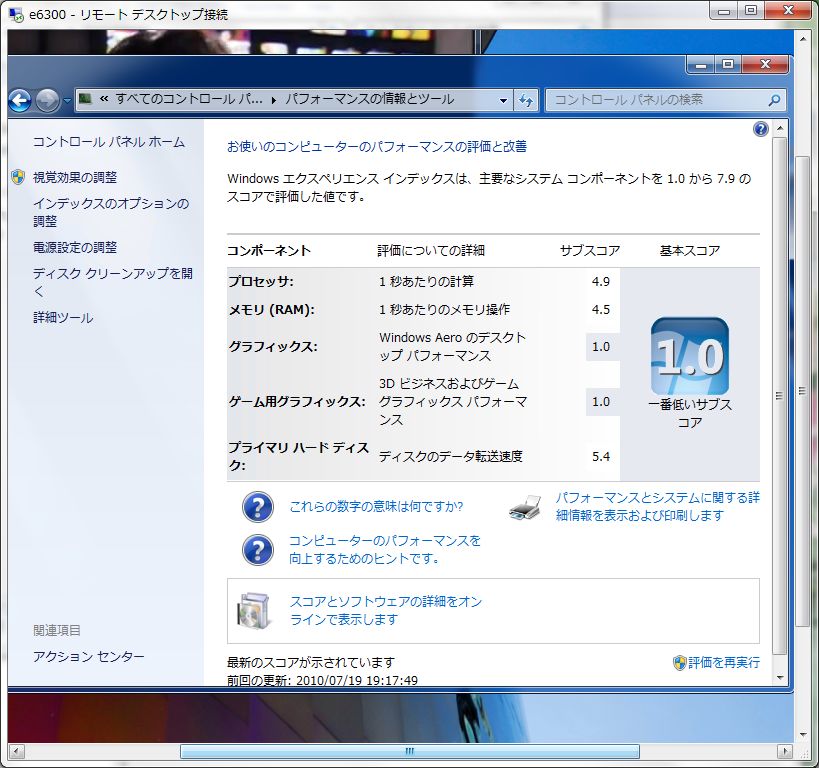Click the printer icon
The width and height of the screenshot is (819, 768).
point(525,507)
